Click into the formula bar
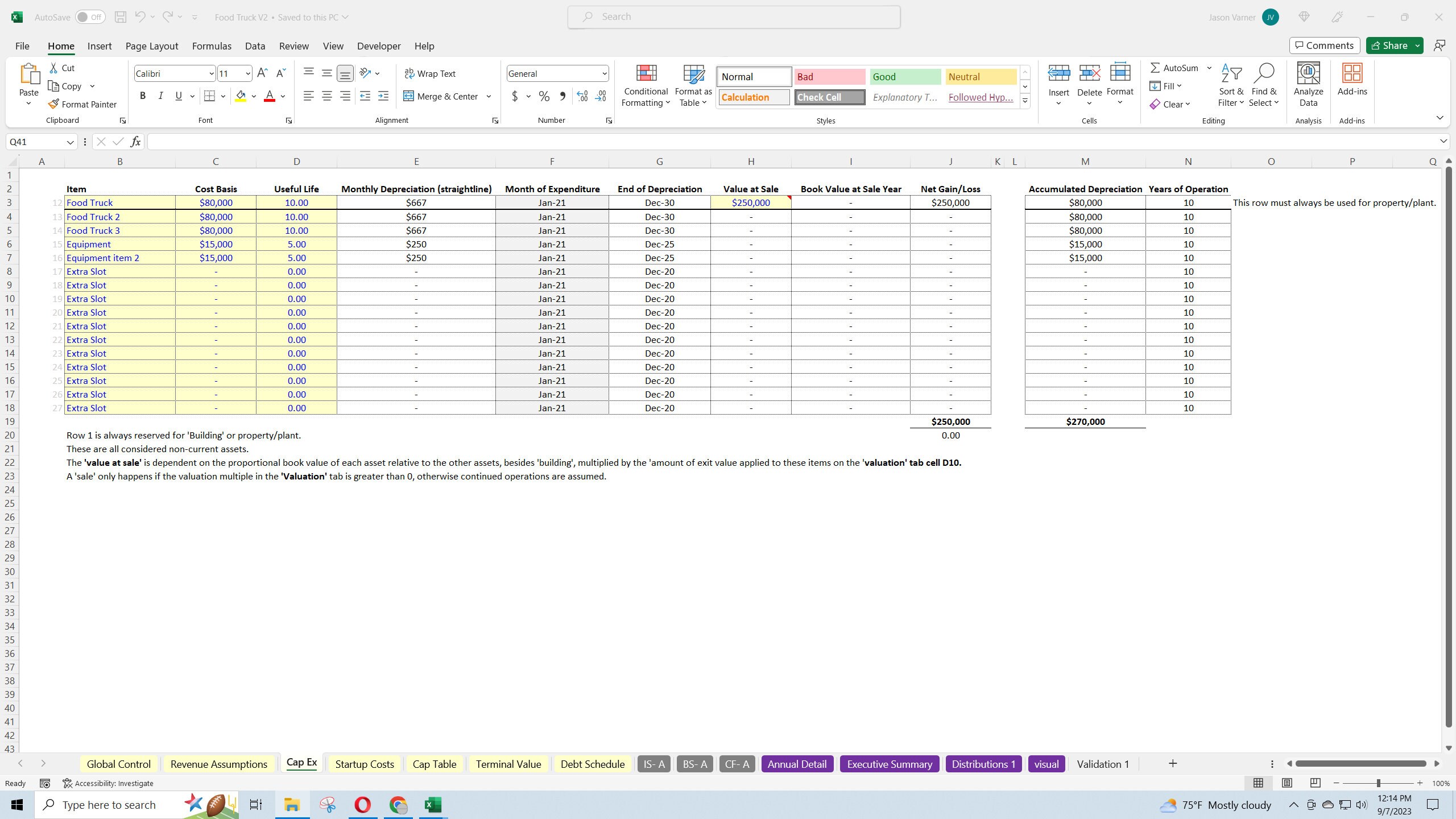This screenshot has width=1456, height=819. click(793, 142)
